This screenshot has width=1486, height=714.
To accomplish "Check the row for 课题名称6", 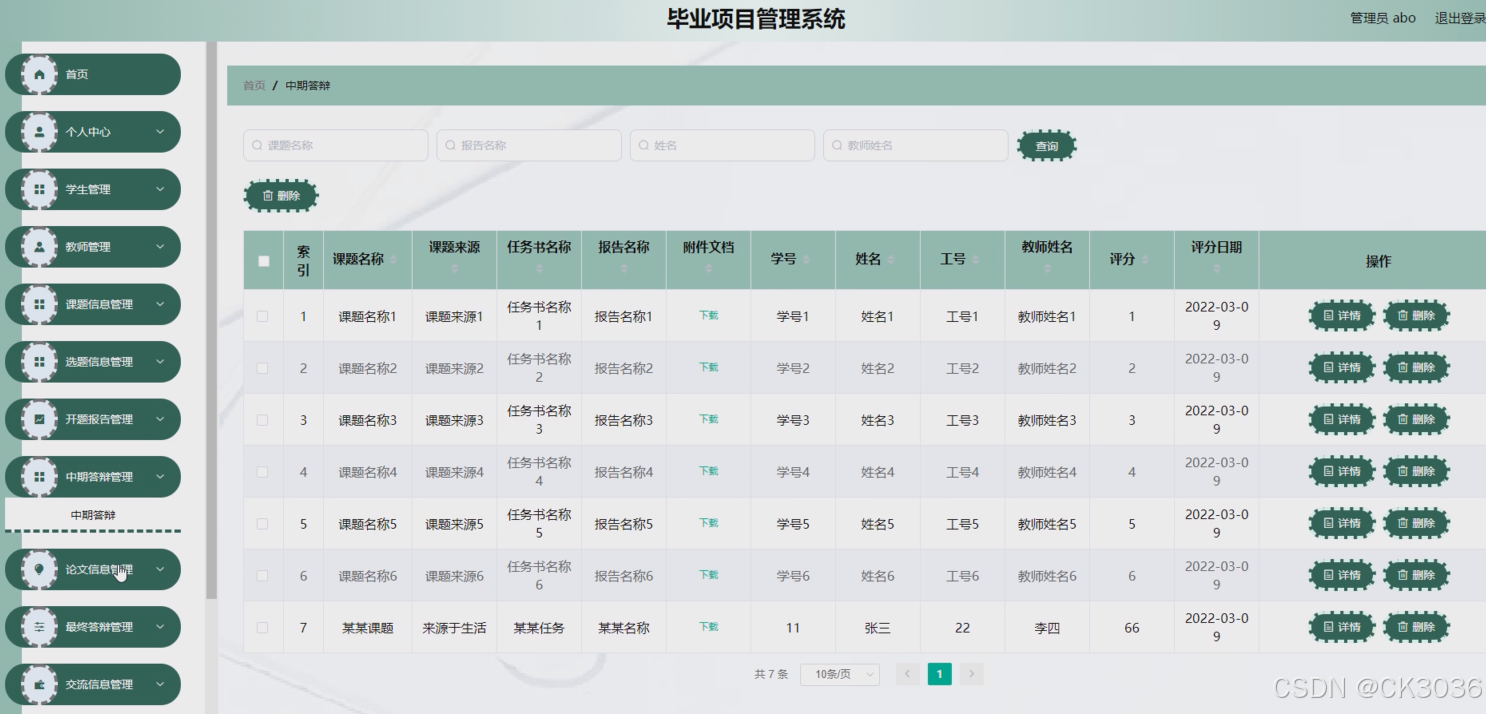I will (x=263, y=576).
